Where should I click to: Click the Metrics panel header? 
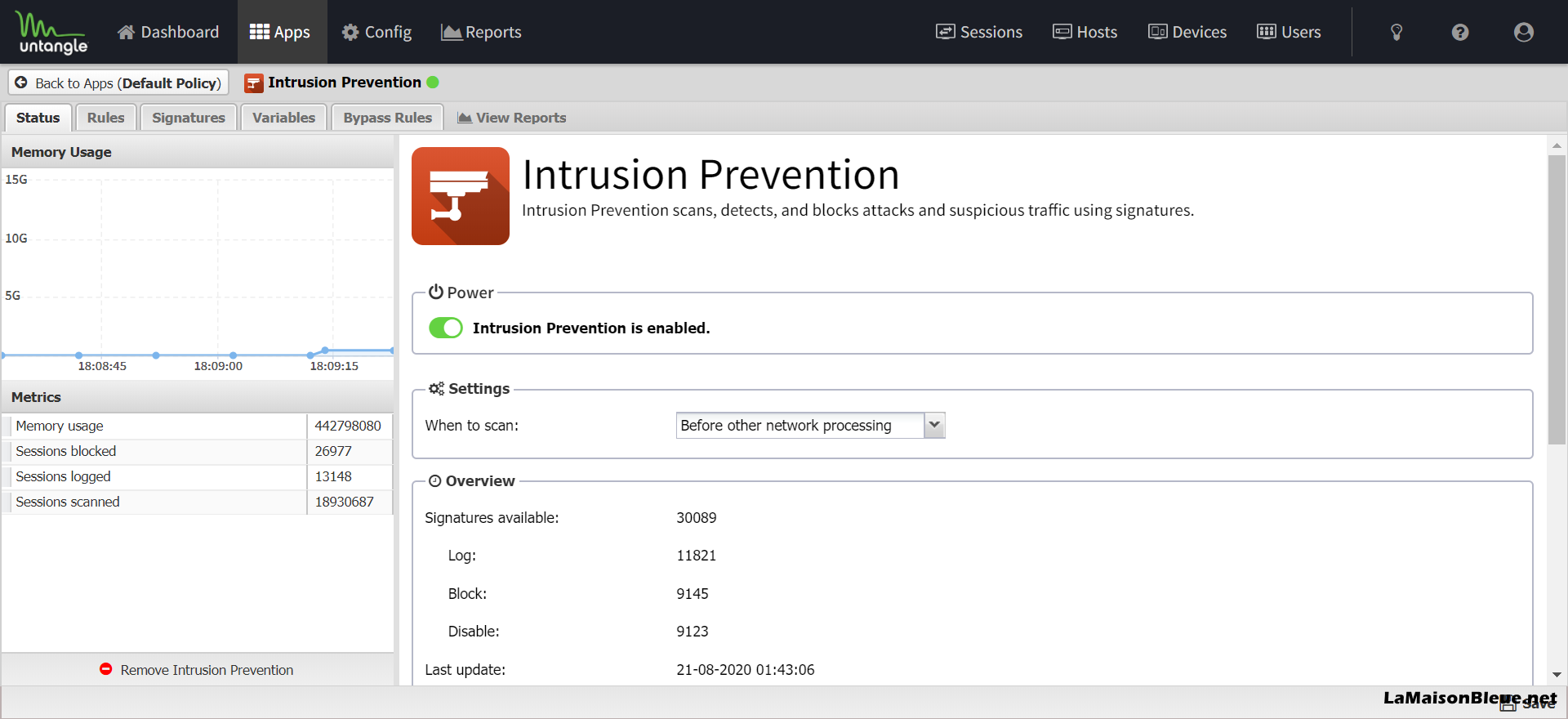(x=197, y=397)
